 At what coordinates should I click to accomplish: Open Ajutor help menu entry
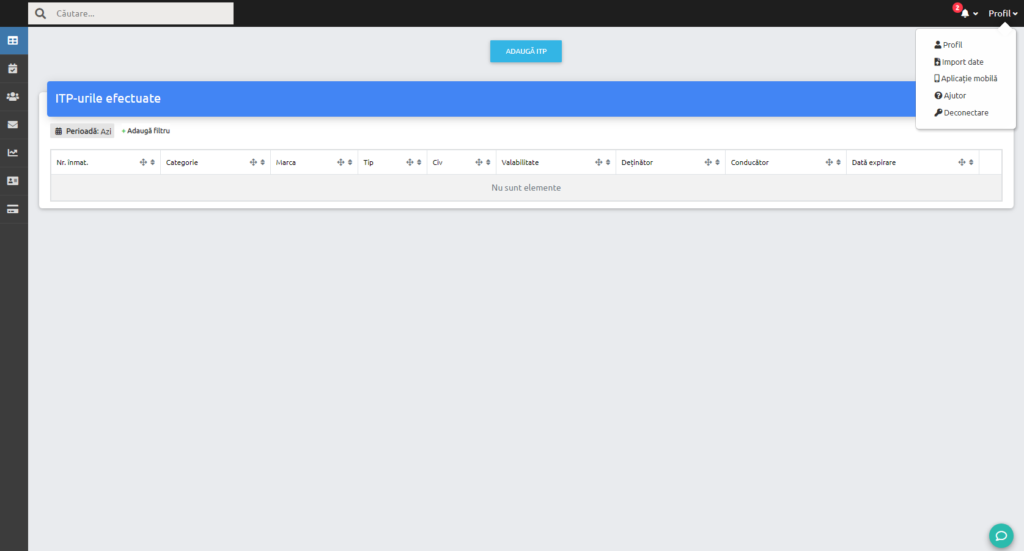[x=950, y=95]
